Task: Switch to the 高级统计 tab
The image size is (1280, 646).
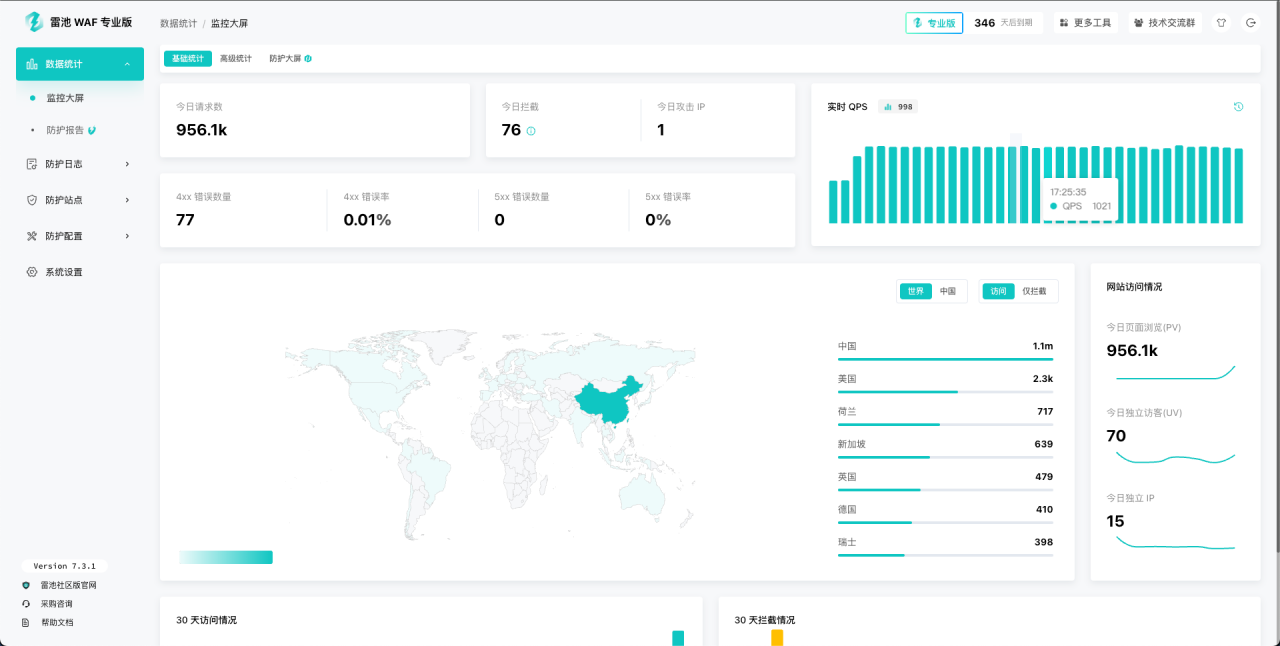Action: click(236, 59)
